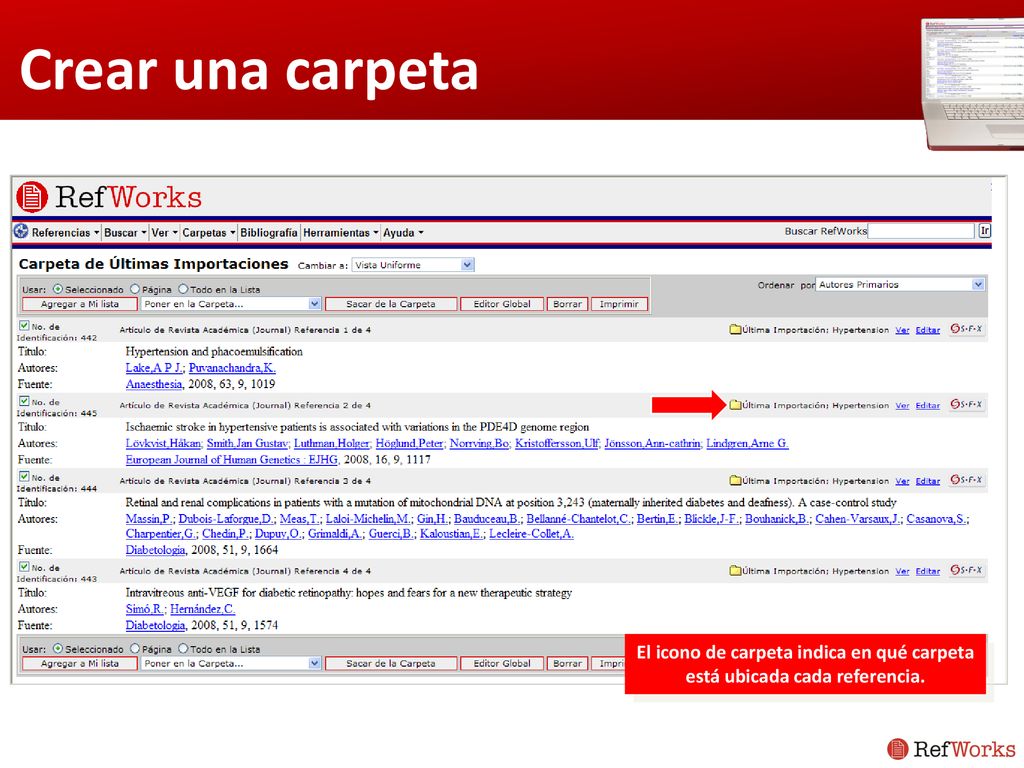
Task: Open Diabetologia link with pages 1664
Action: coord(155,550)
